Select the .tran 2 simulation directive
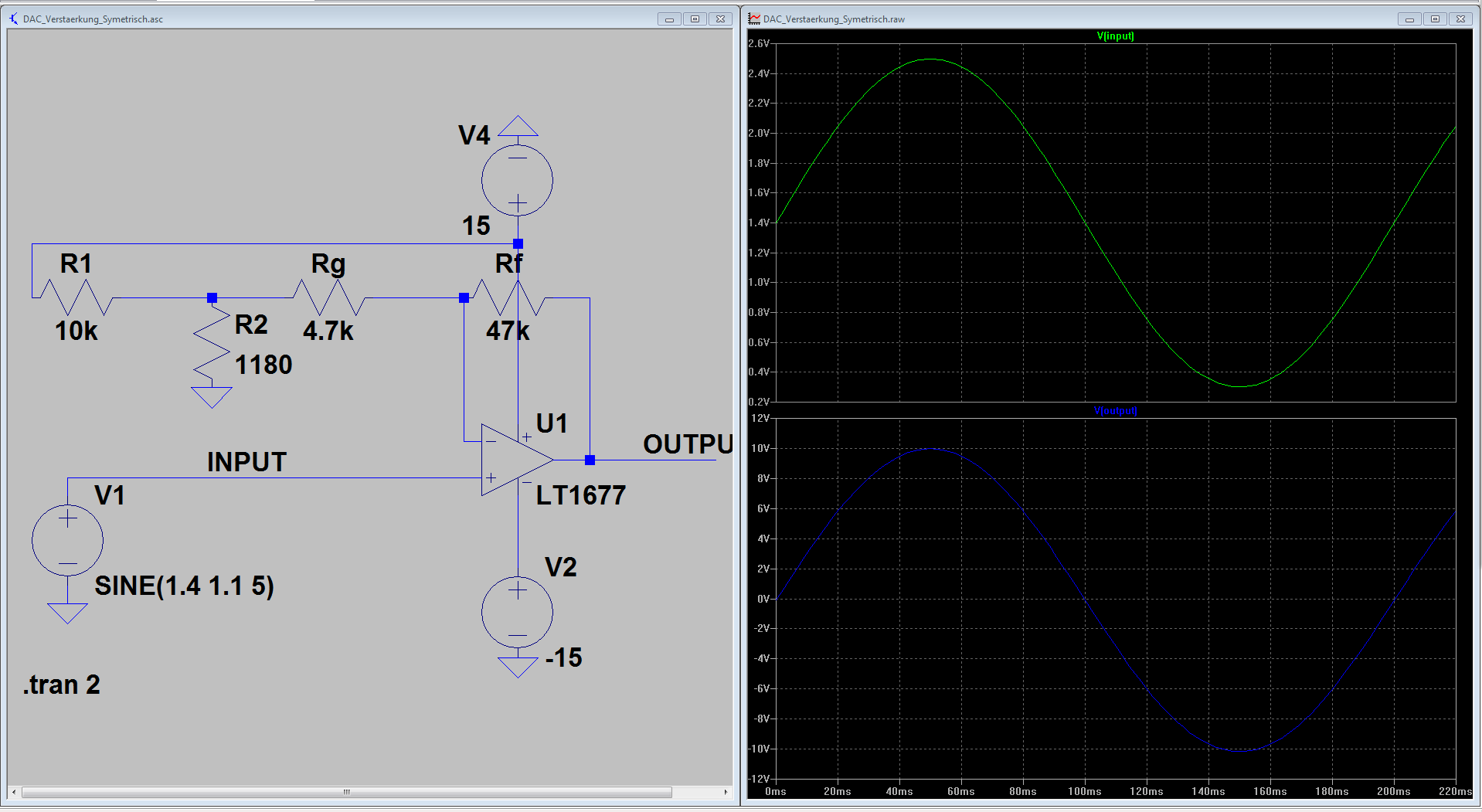This screenshot has width=1482, height=812. [62, 685]
